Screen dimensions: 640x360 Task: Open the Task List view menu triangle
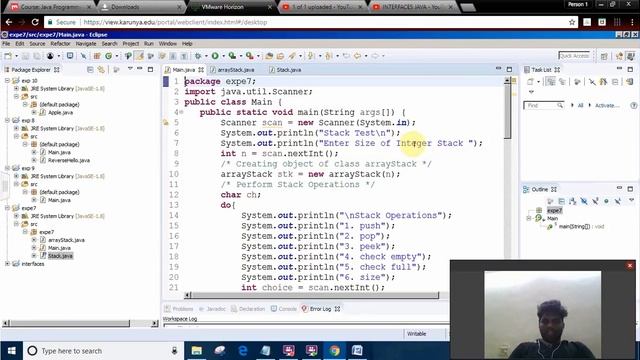click(531, 92)
